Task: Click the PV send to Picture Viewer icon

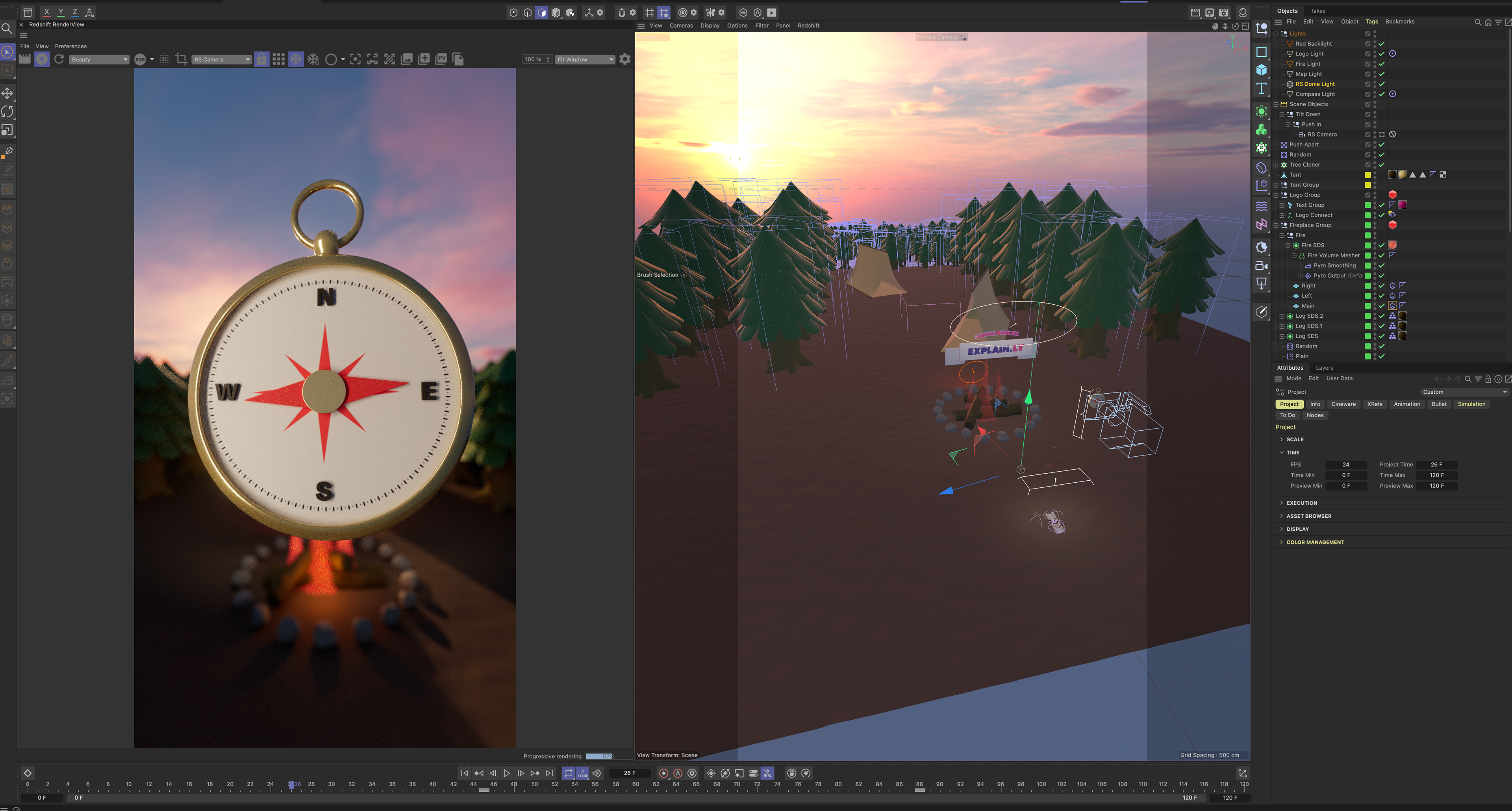Action: pos(441,59)
